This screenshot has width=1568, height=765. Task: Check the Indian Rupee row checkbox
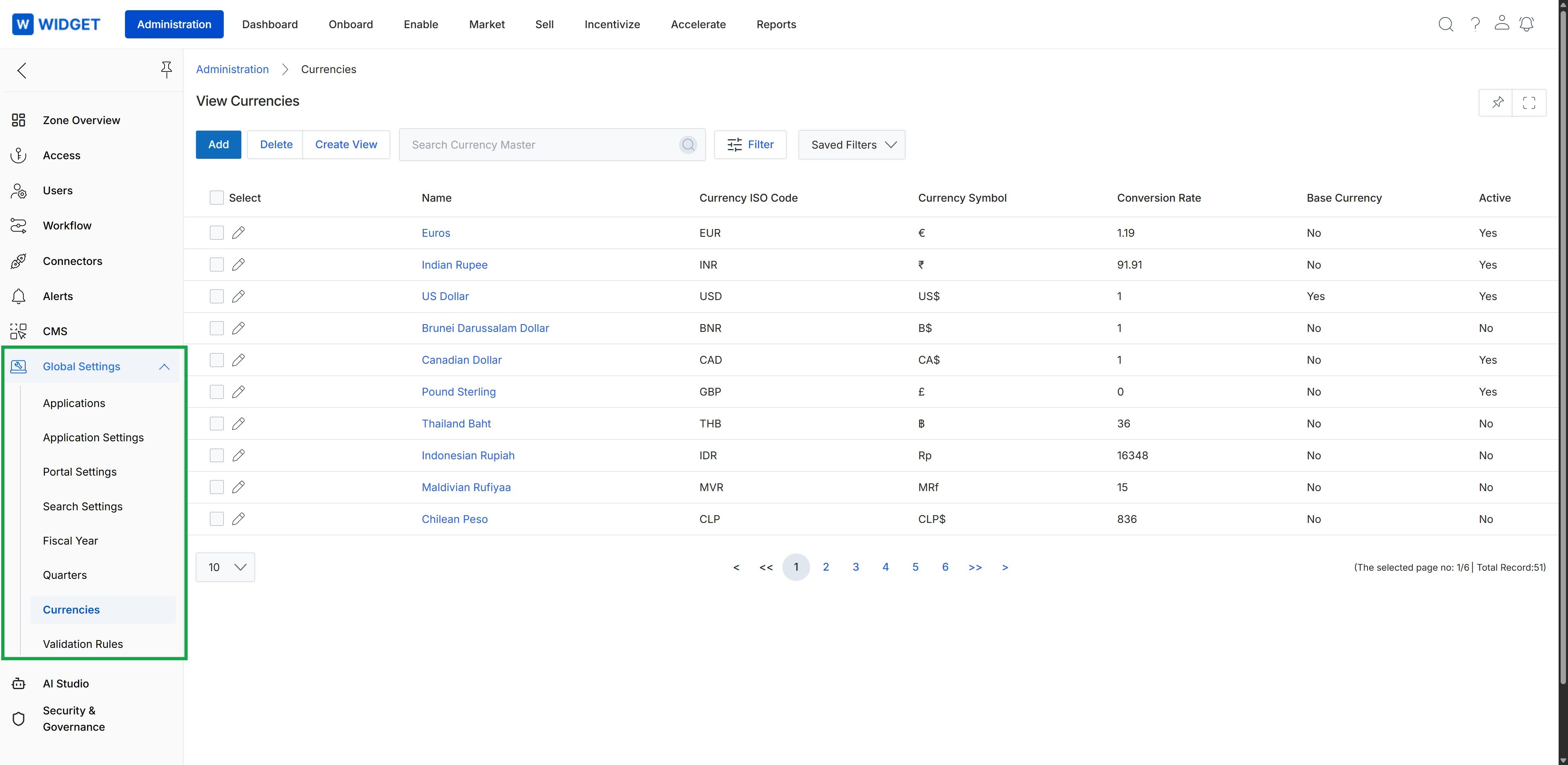217,265
